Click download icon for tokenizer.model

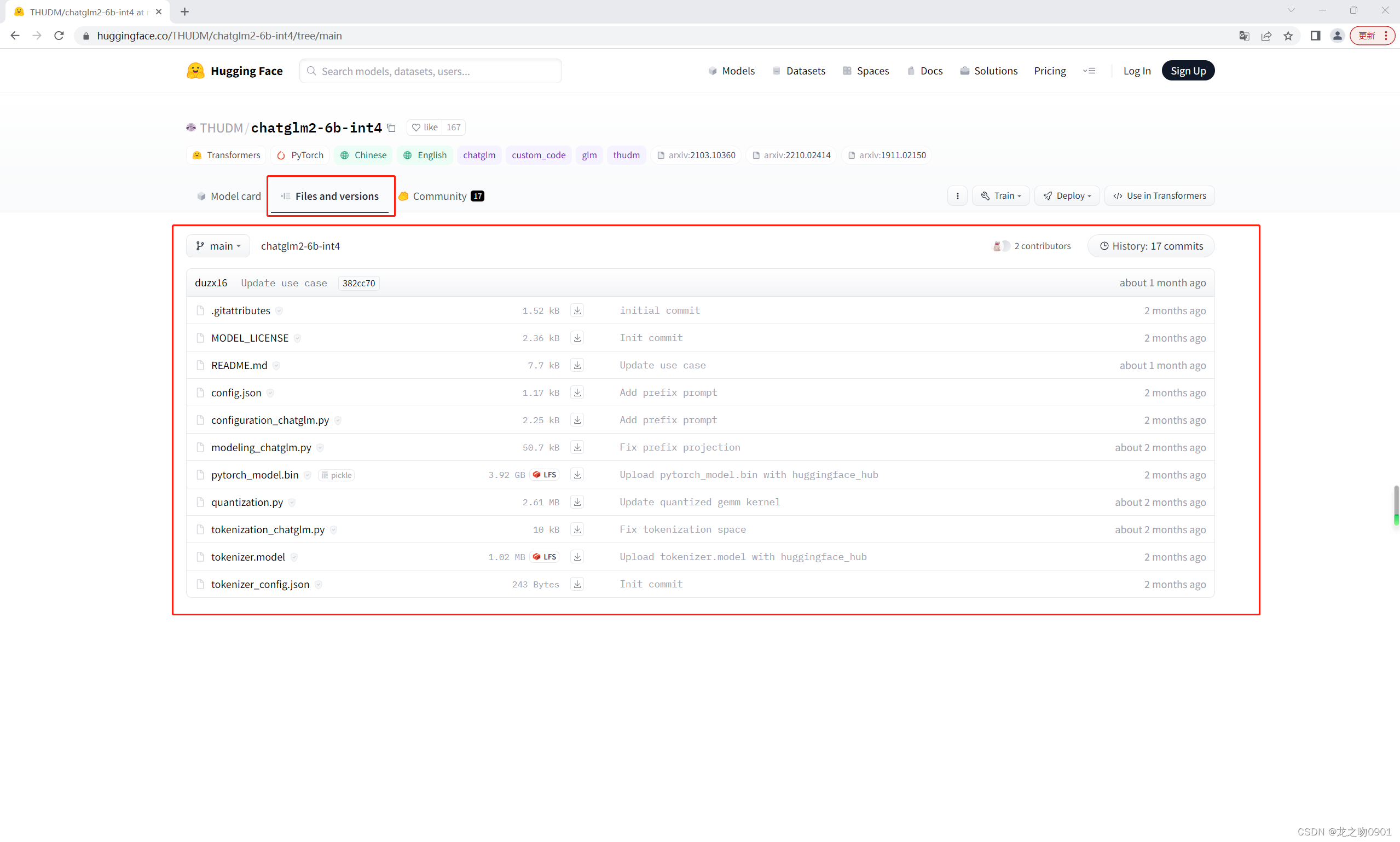click(x=577, y=557)
